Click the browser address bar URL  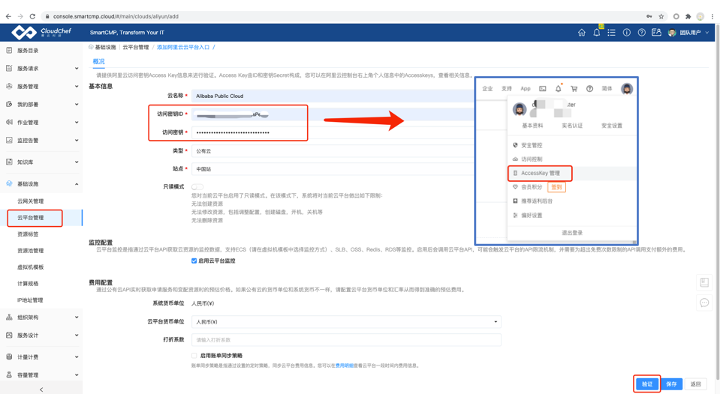[116, 17]
